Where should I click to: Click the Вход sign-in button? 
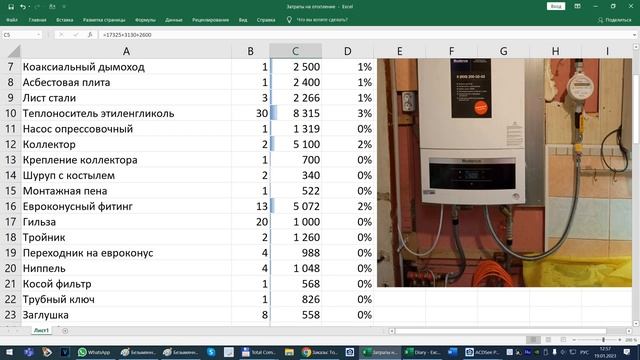[556, 6]
